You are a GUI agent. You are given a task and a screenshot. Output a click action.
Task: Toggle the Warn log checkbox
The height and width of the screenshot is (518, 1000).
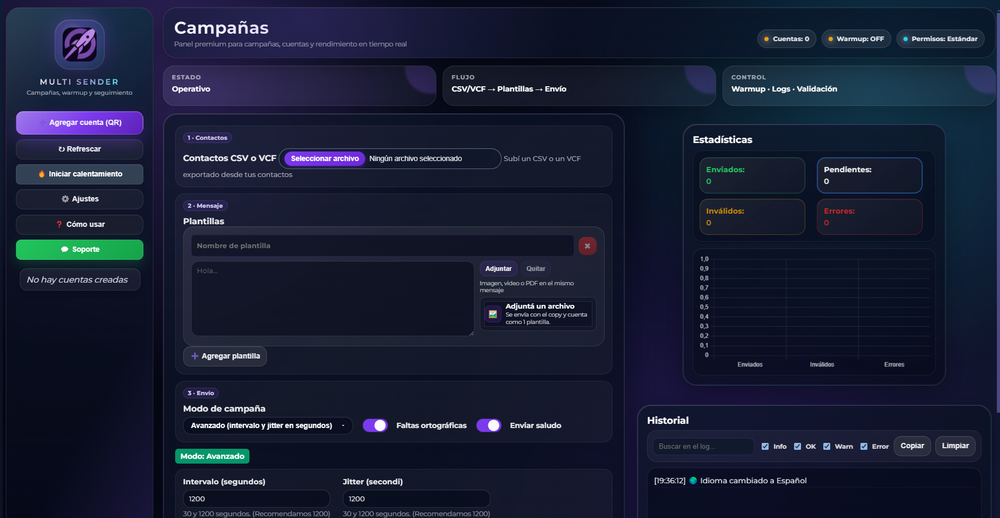tap(827, 447)
